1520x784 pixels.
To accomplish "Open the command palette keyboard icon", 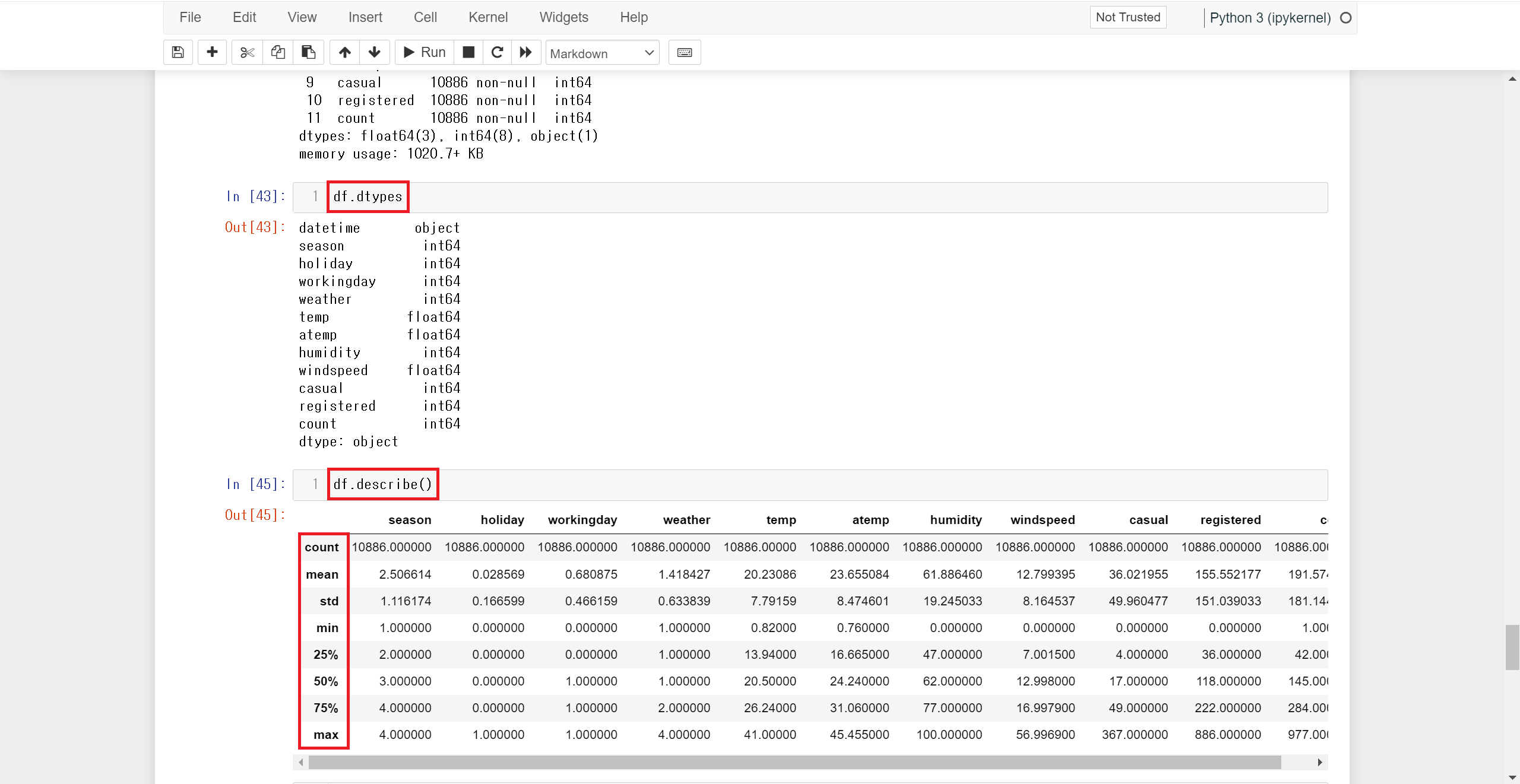I will pyautogui.click(x=684, y=52).
